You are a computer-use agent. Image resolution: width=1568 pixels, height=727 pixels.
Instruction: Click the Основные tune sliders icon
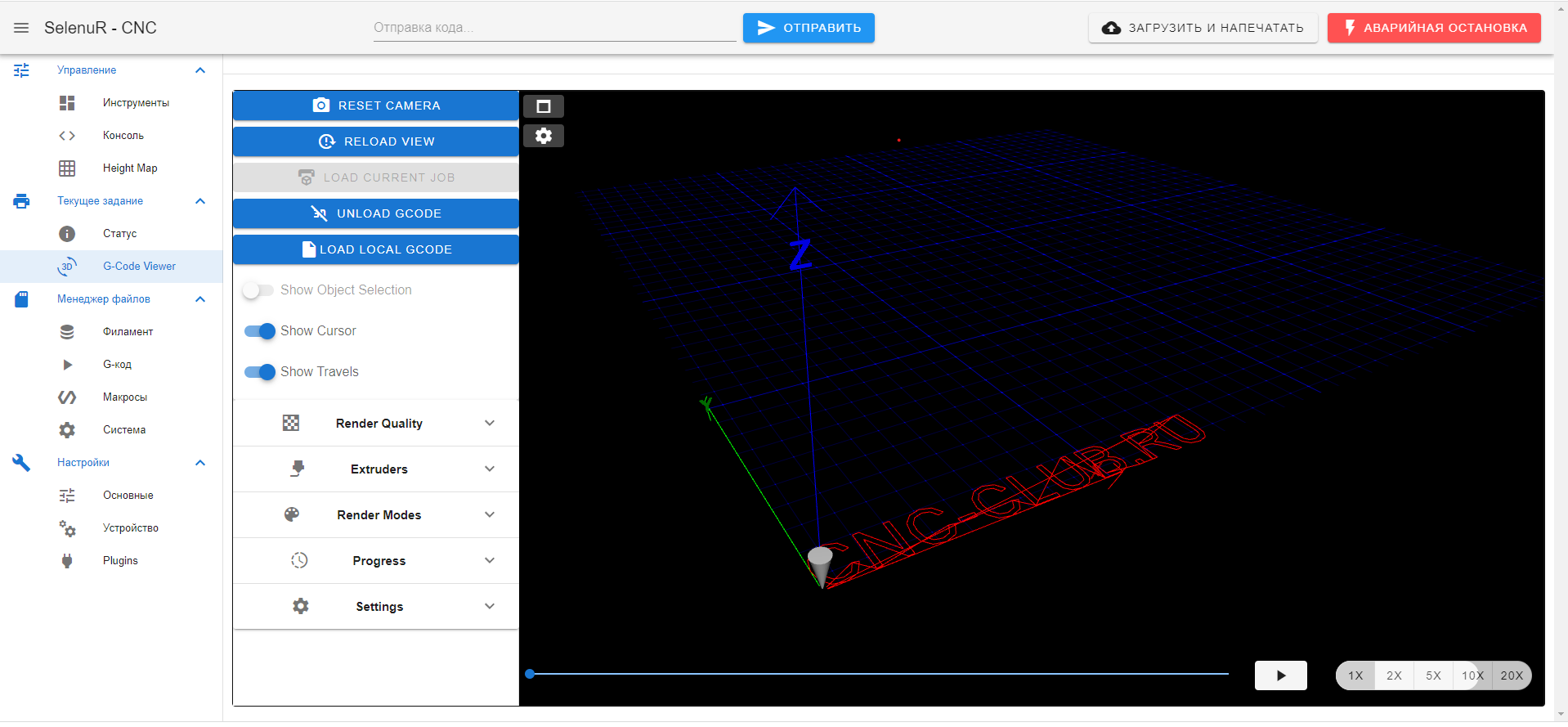[x=67, y=496]
